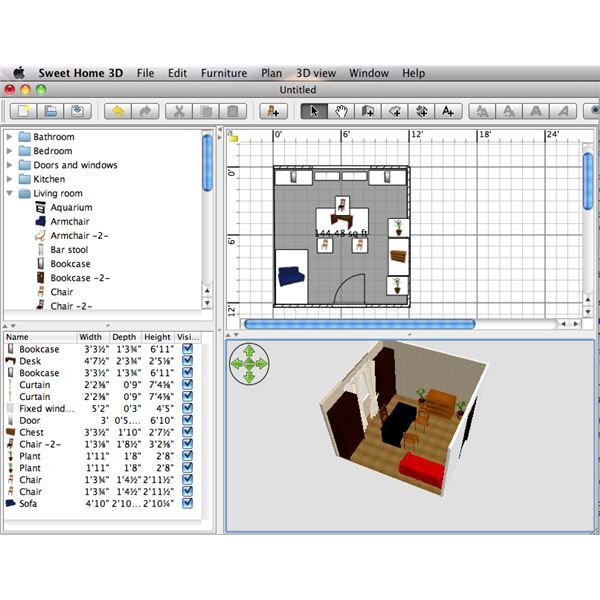The width and height of the screenshot is (600, 600).
Task: Toggle visibility checkbox for Sofa row
Action: (187, 503)
